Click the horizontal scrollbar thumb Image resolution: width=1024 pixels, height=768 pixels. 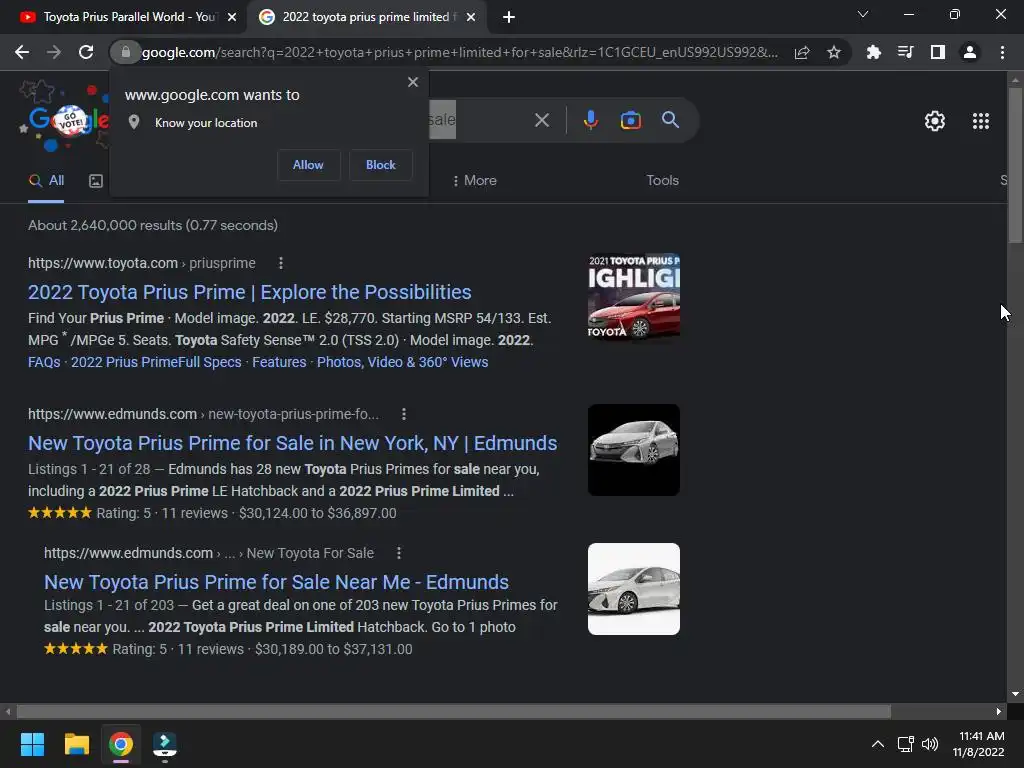(453, 712)
